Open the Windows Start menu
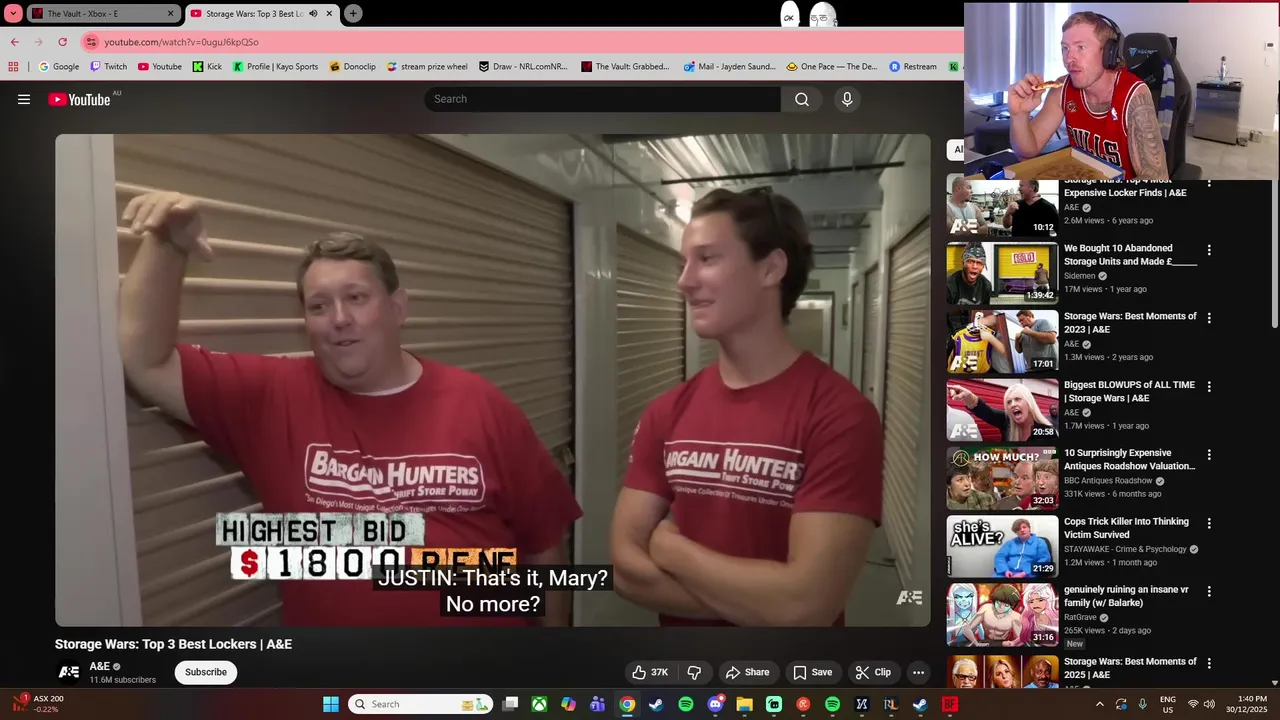The height and width of the screenshot is (720, 1280). point(331,704)
